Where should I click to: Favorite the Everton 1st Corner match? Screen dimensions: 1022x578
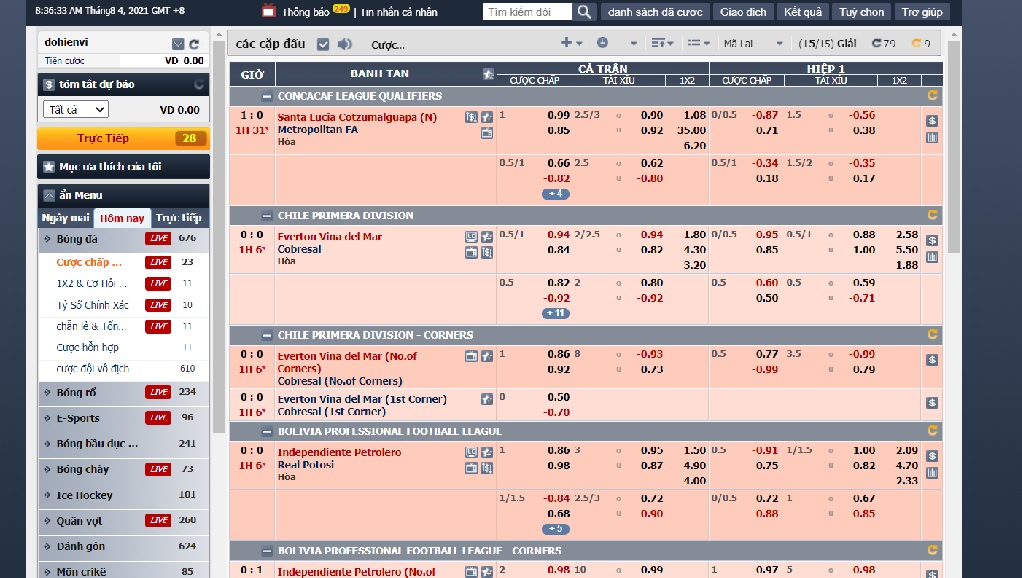click(x=487, y=399)
